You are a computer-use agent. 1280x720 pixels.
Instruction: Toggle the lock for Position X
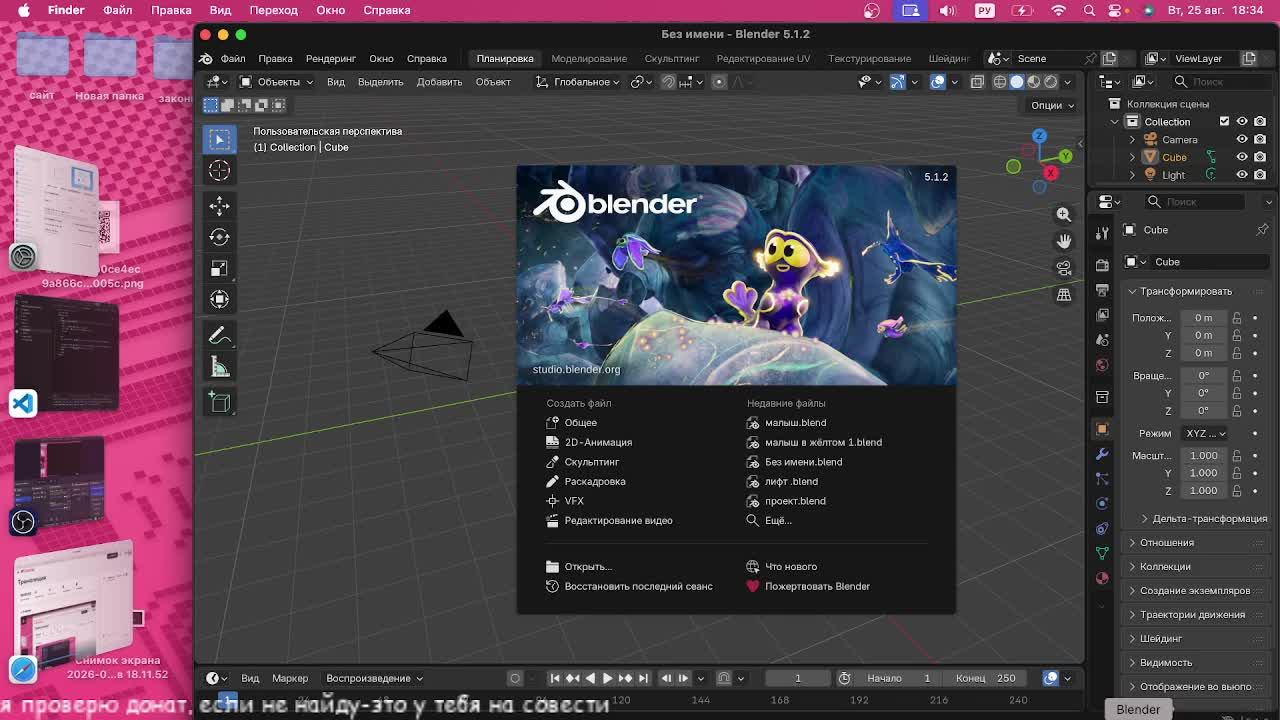[x=1237, y=318]
